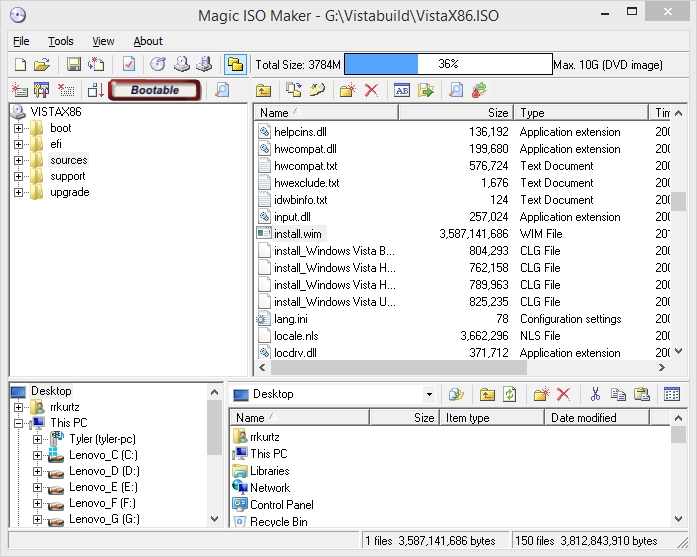Click the Extract files icon with green arrow
The width and height of the screenshot is (697, 557).
pos(426,91)
